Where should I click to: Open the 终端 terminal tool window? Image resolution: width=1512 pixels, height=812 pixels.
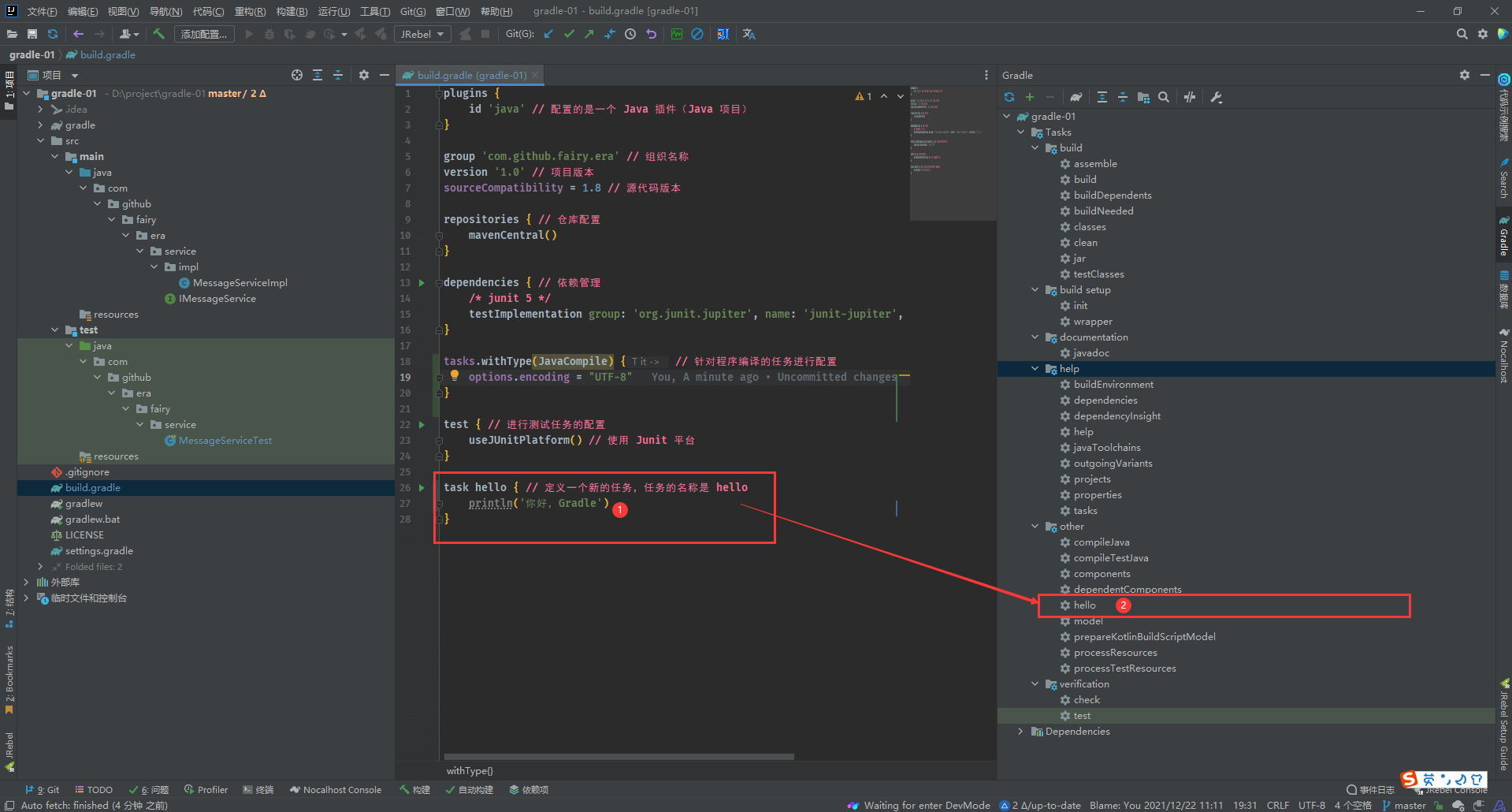(258, 789)
